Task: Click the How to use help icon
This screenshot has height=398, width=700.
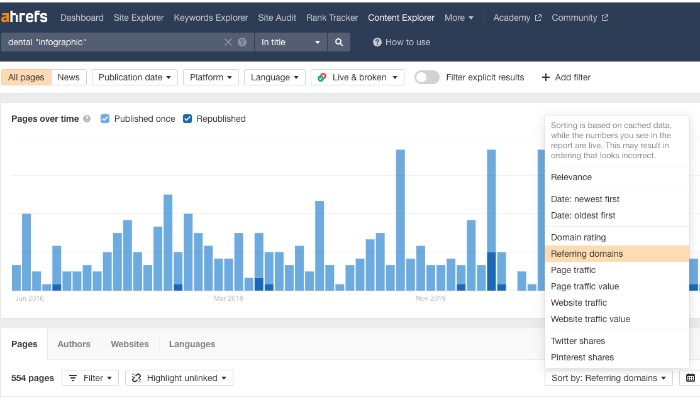Action: click(x=377, y=42)
